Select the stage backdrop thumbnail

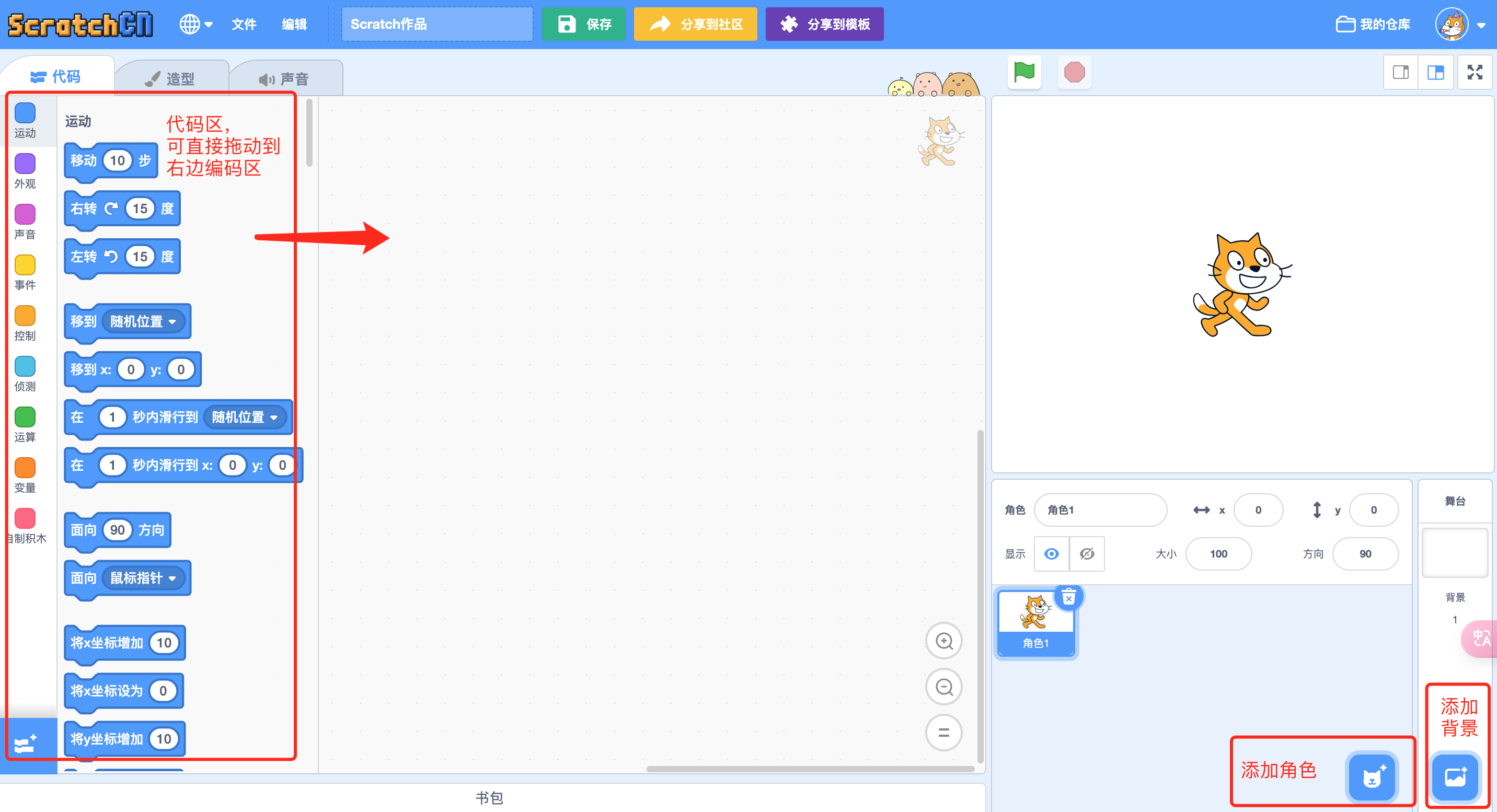point(1455,552)
